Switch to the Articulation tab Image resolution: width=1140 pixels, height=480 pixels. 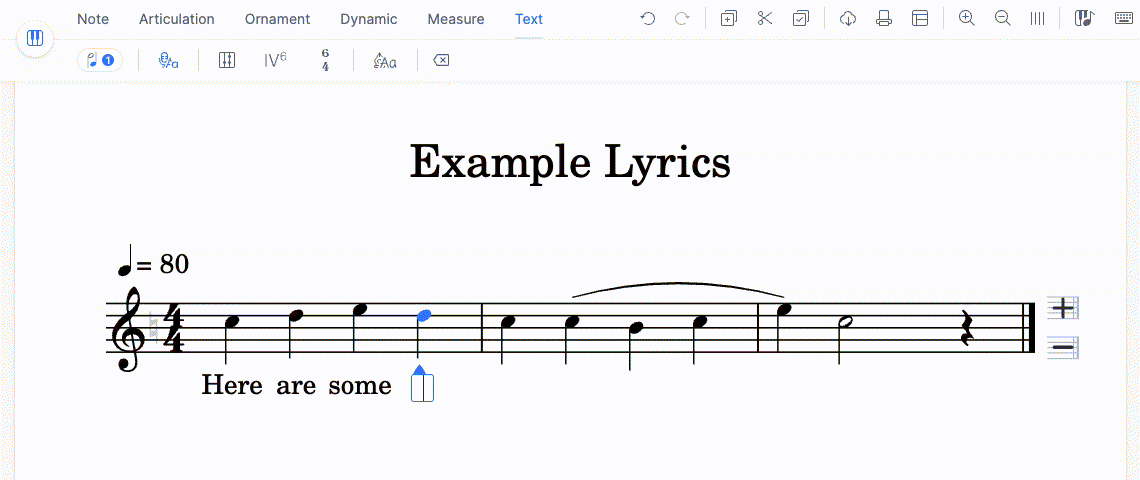177,19
